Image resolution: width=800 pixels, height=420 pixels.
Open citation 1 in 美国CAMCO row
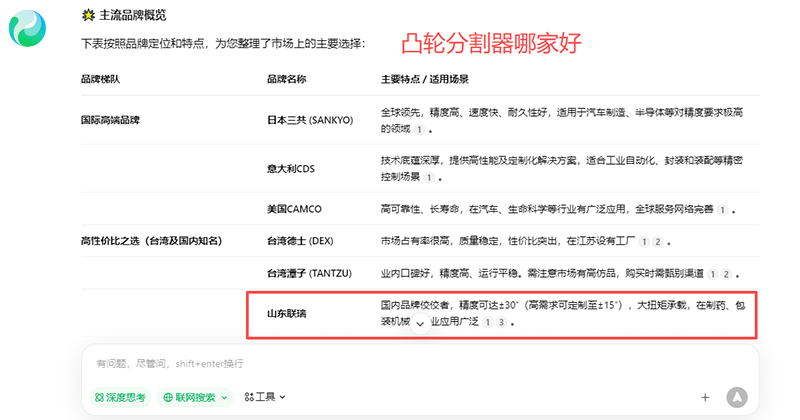pos(722,210)
